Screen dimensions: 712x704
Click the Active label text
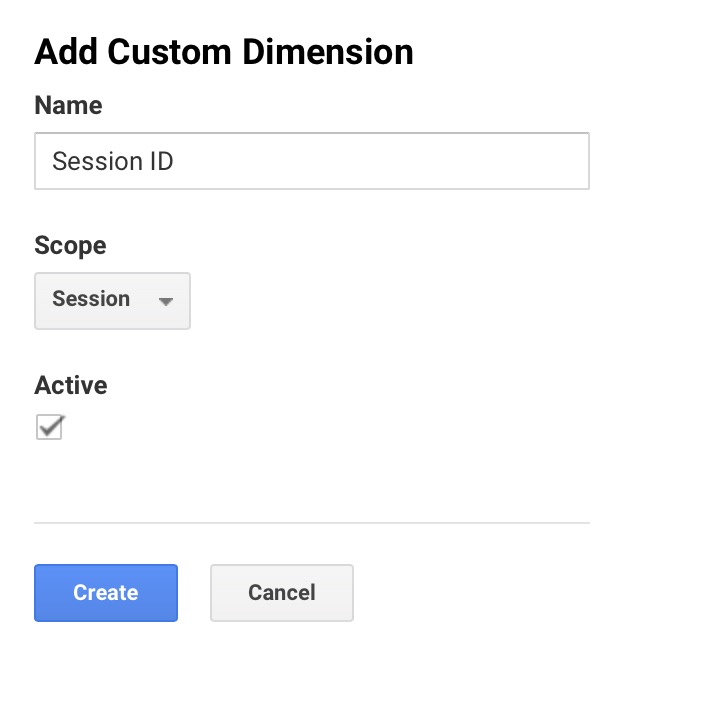[x=71, y=385]
